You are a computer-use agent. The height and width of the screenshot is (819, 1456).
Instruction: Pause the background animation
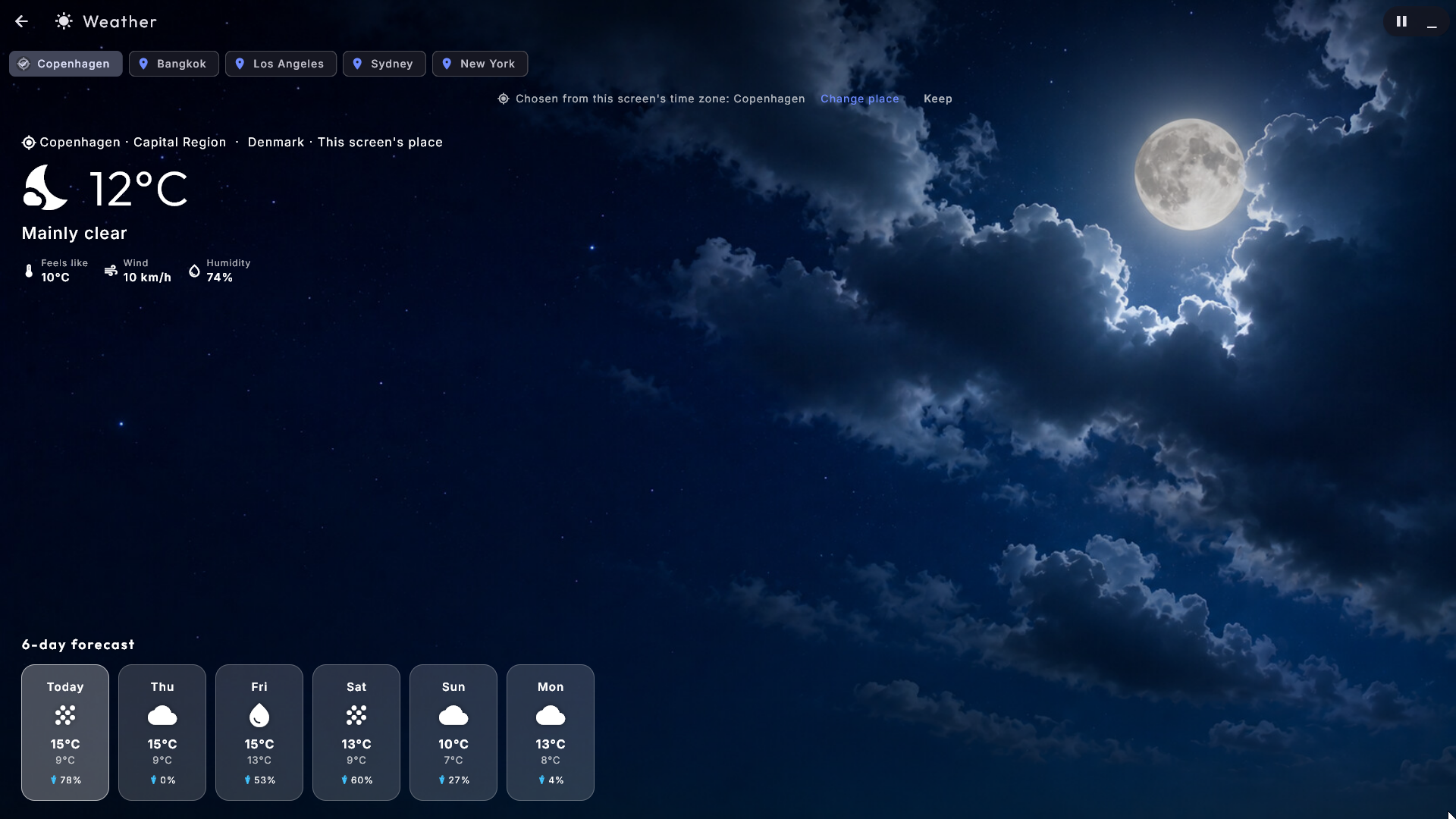1401,21
